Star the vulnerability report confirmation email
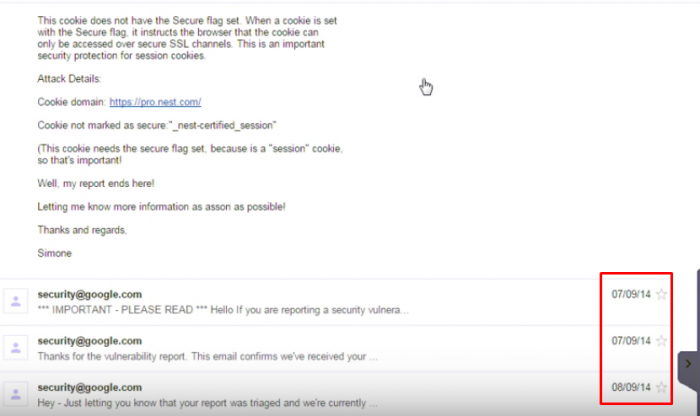This screenshot has height=416, width=700. (661, 341)
